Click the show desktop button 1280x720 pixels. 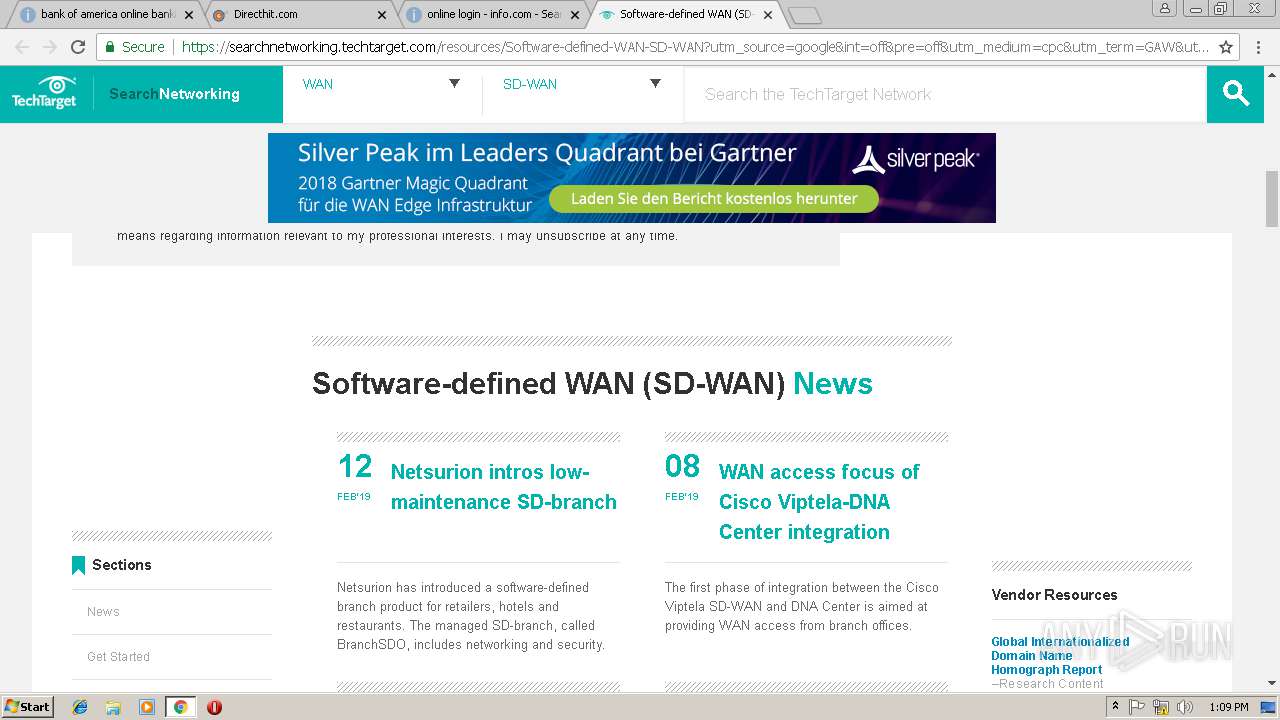(1269, 707)
